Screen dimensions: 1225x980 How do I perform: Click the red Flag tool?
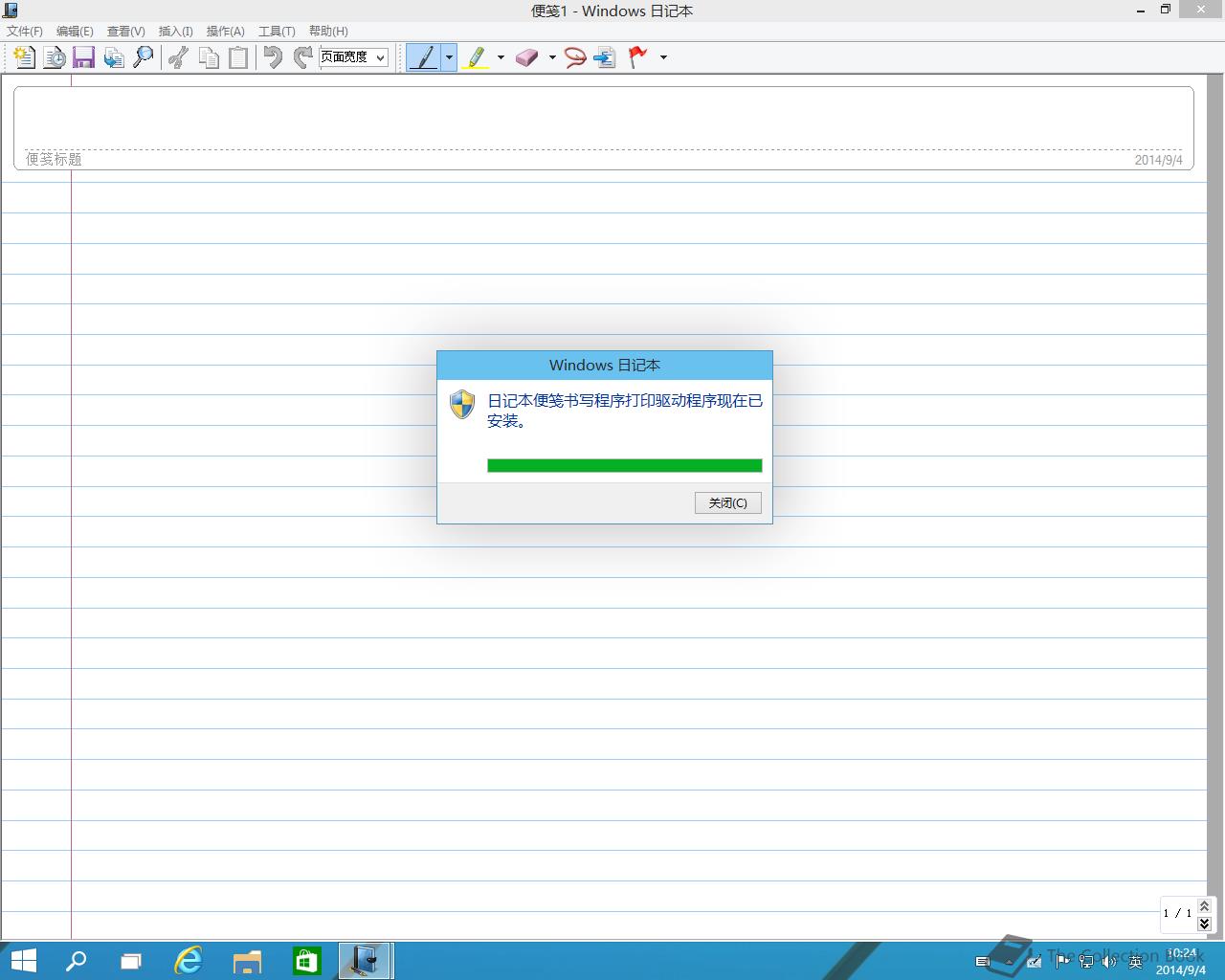[x=638, y=57]
